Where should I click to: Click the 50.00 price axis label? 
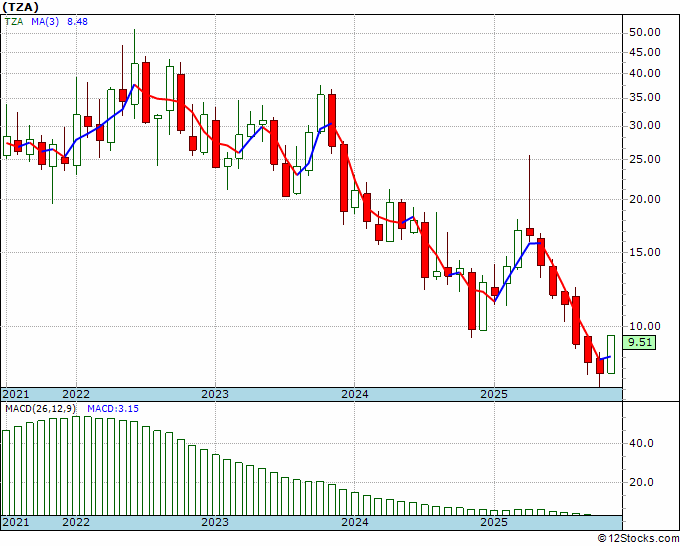644,33
